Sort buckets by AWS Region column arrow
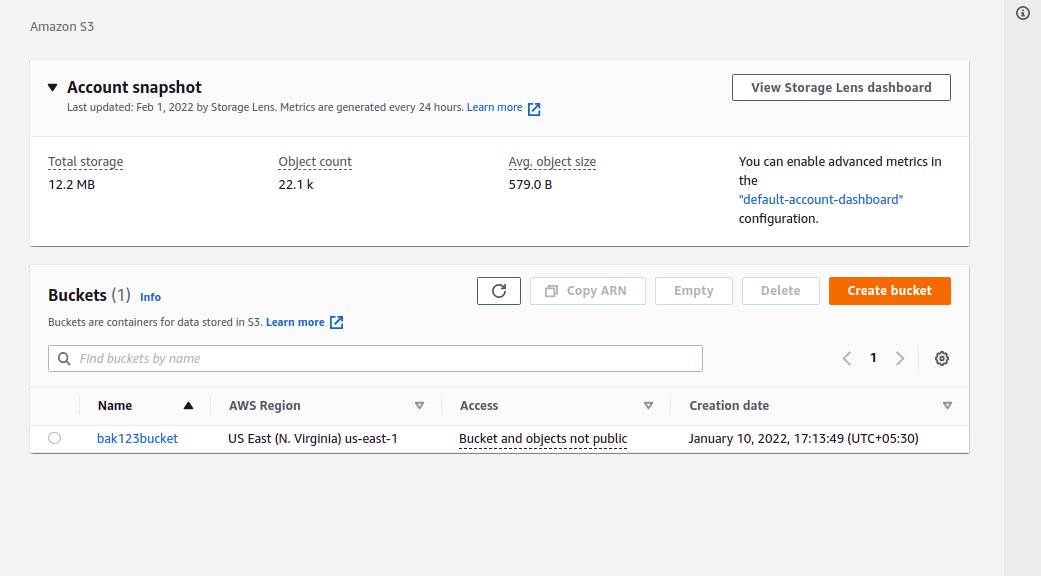 pyautogui.click(x=419, y=406)
